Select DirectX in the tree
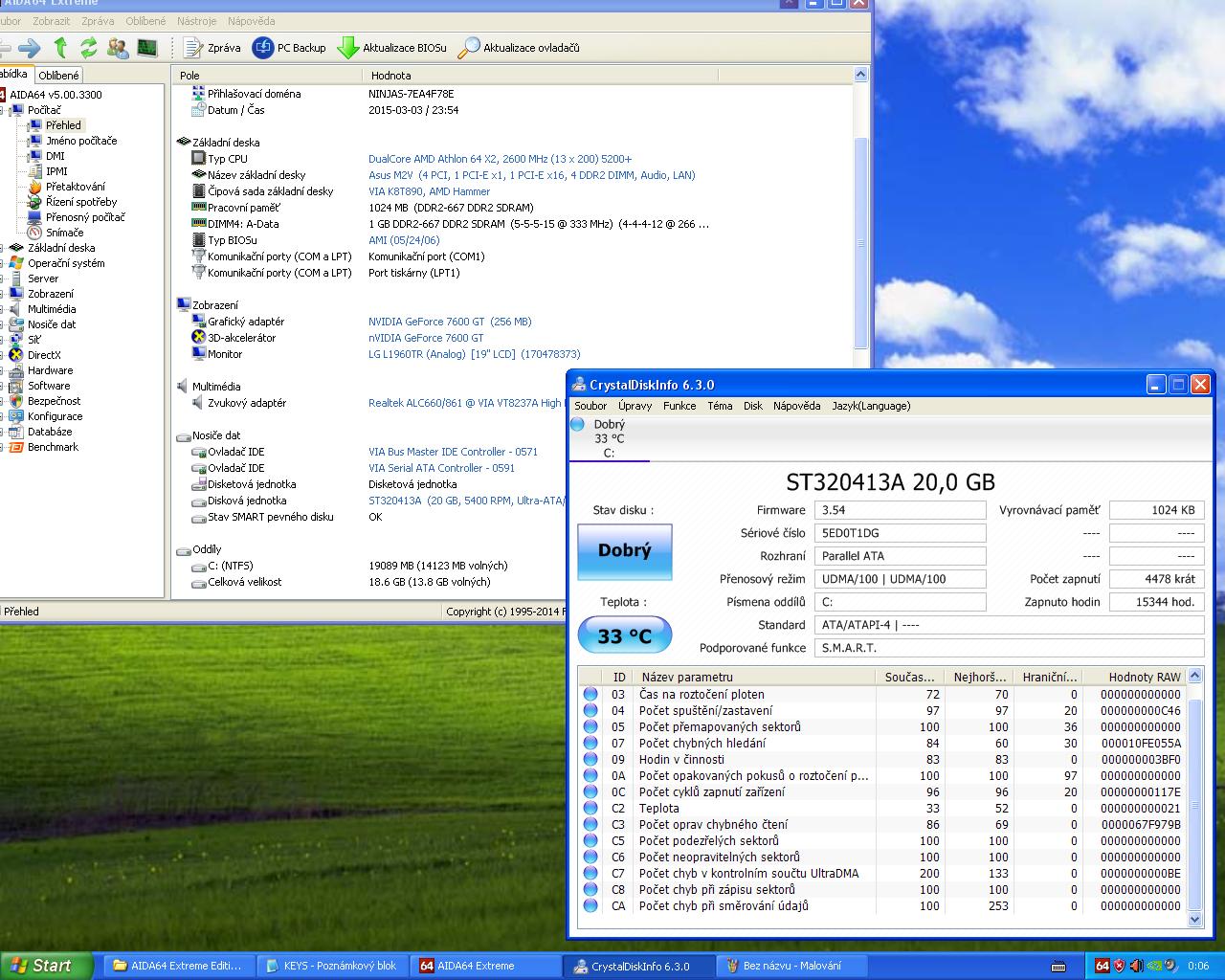 click(x=44, y=355)
